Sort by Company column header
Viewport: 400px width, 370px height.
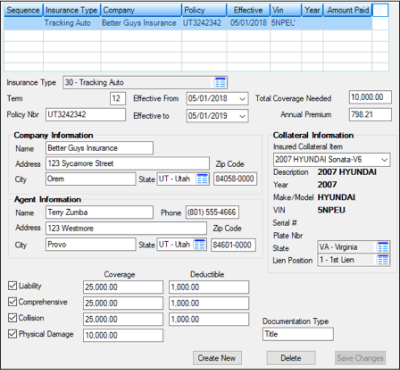141,10
